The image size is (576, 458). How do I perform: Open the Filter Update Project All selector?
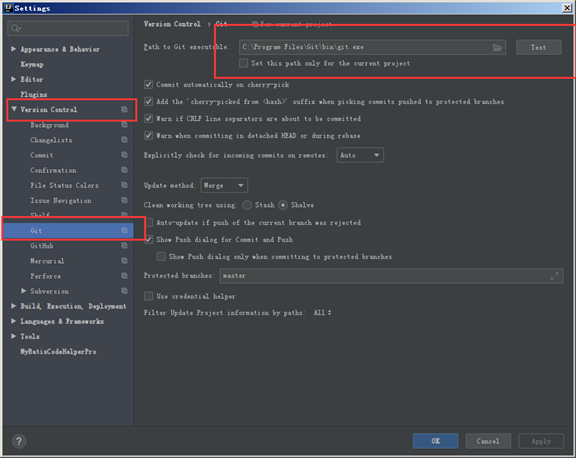322,313
